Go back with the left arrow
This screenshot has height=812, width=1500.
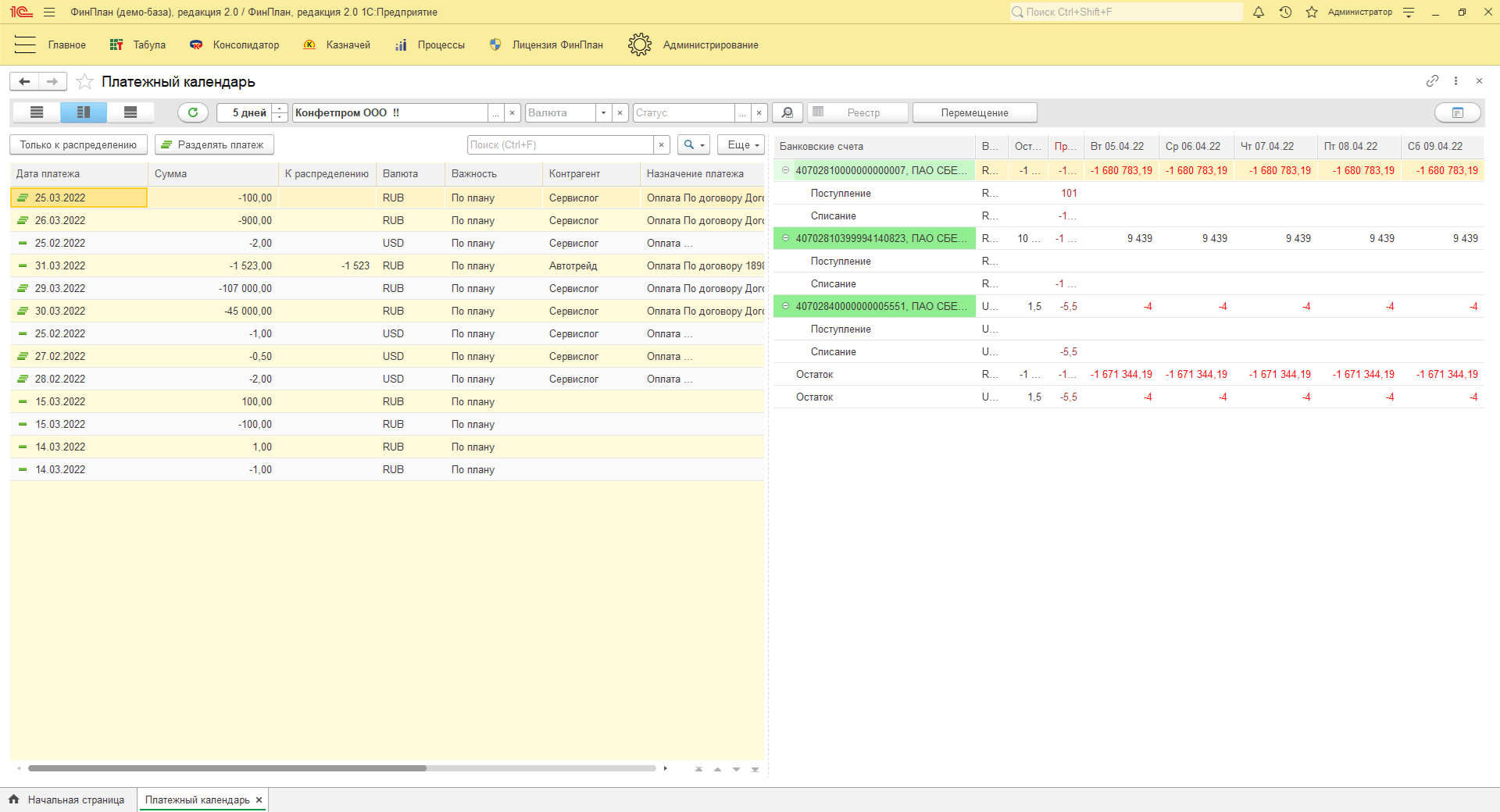[24, 81]
